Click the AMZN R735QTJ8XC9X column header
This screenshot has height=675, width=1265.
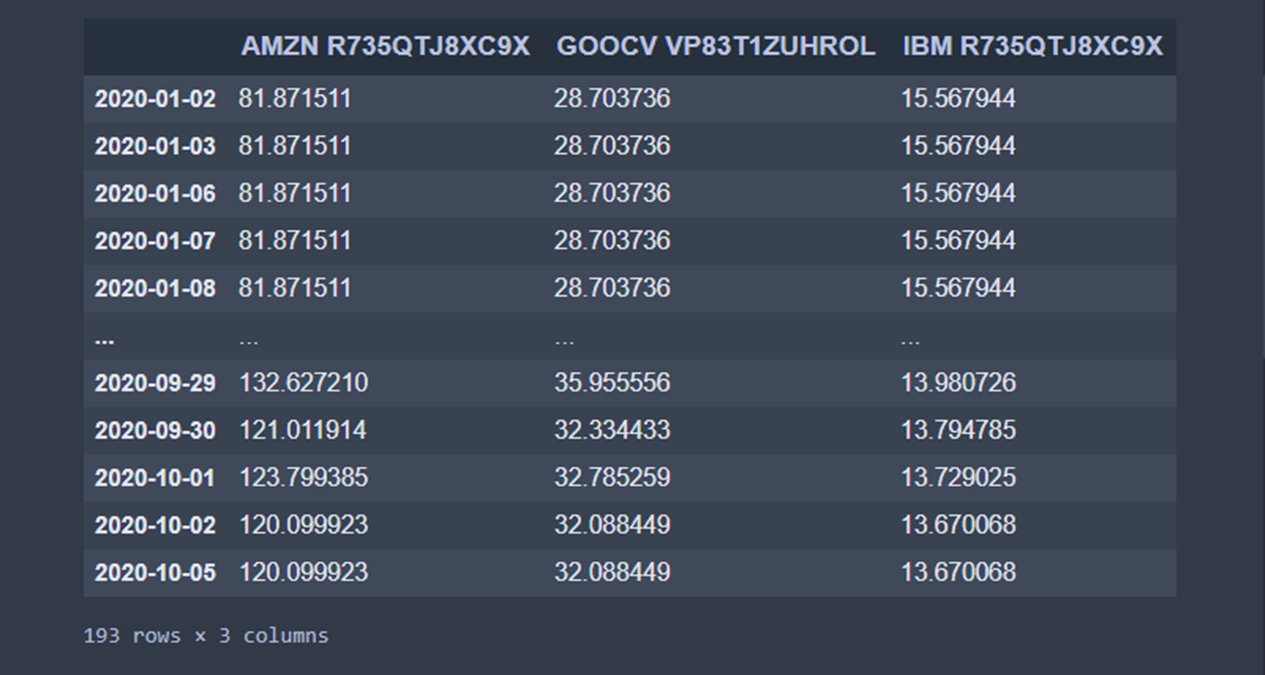385,46
